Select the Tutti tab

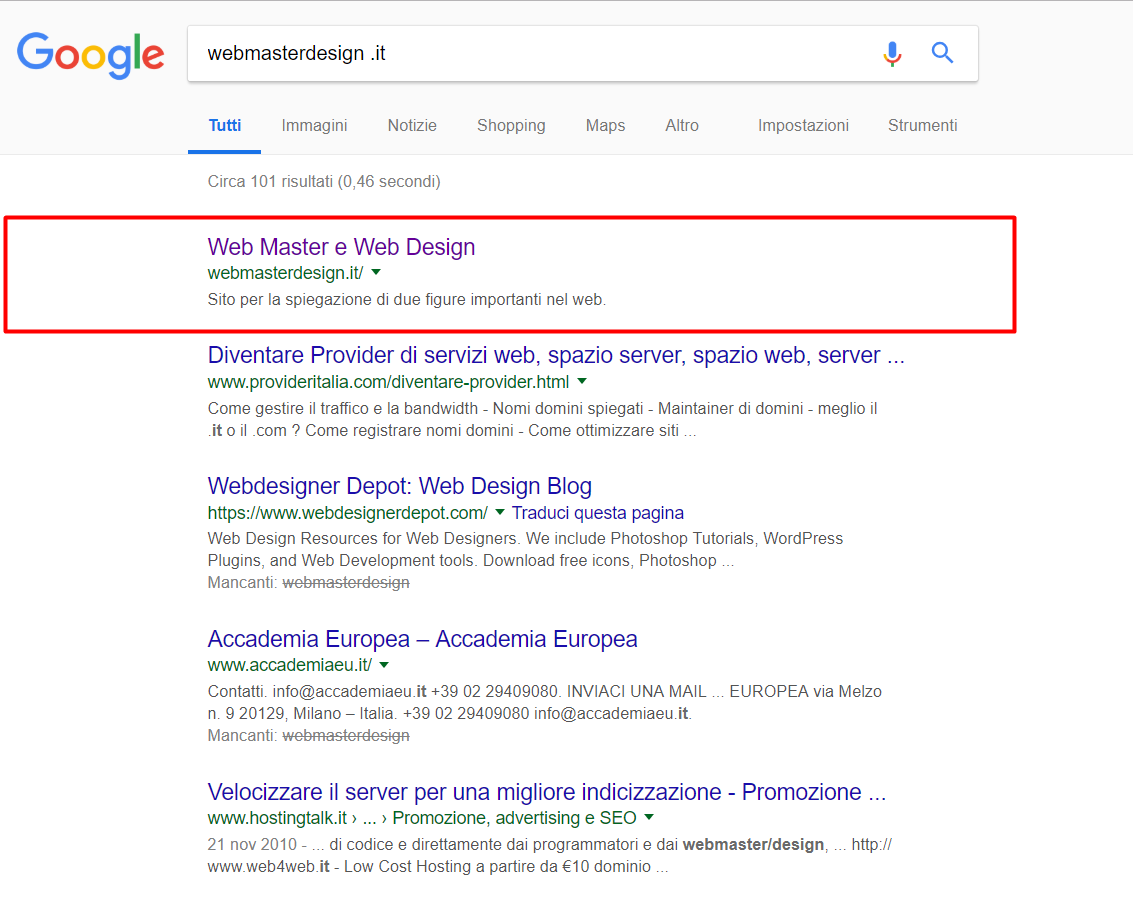click(x=225, y=126)
